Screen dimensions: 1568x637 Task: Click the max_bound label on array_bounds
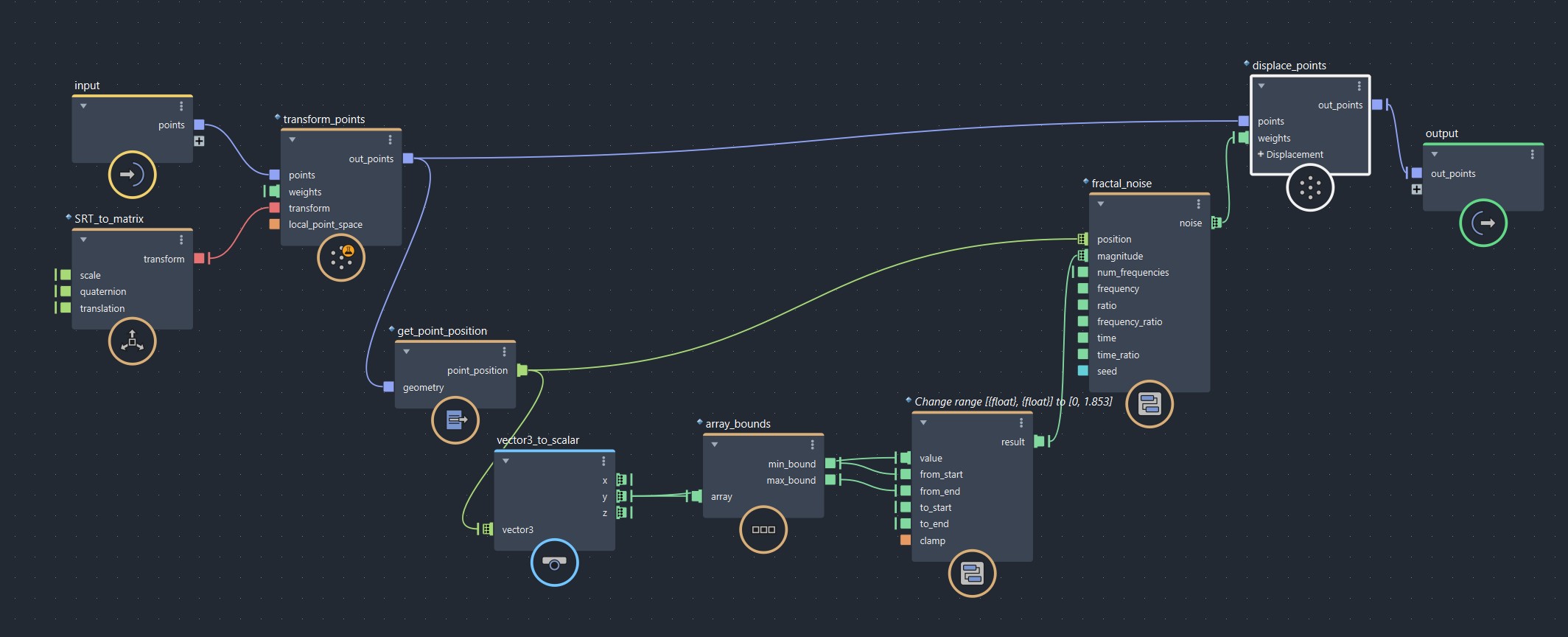click(x=791, y=480)
